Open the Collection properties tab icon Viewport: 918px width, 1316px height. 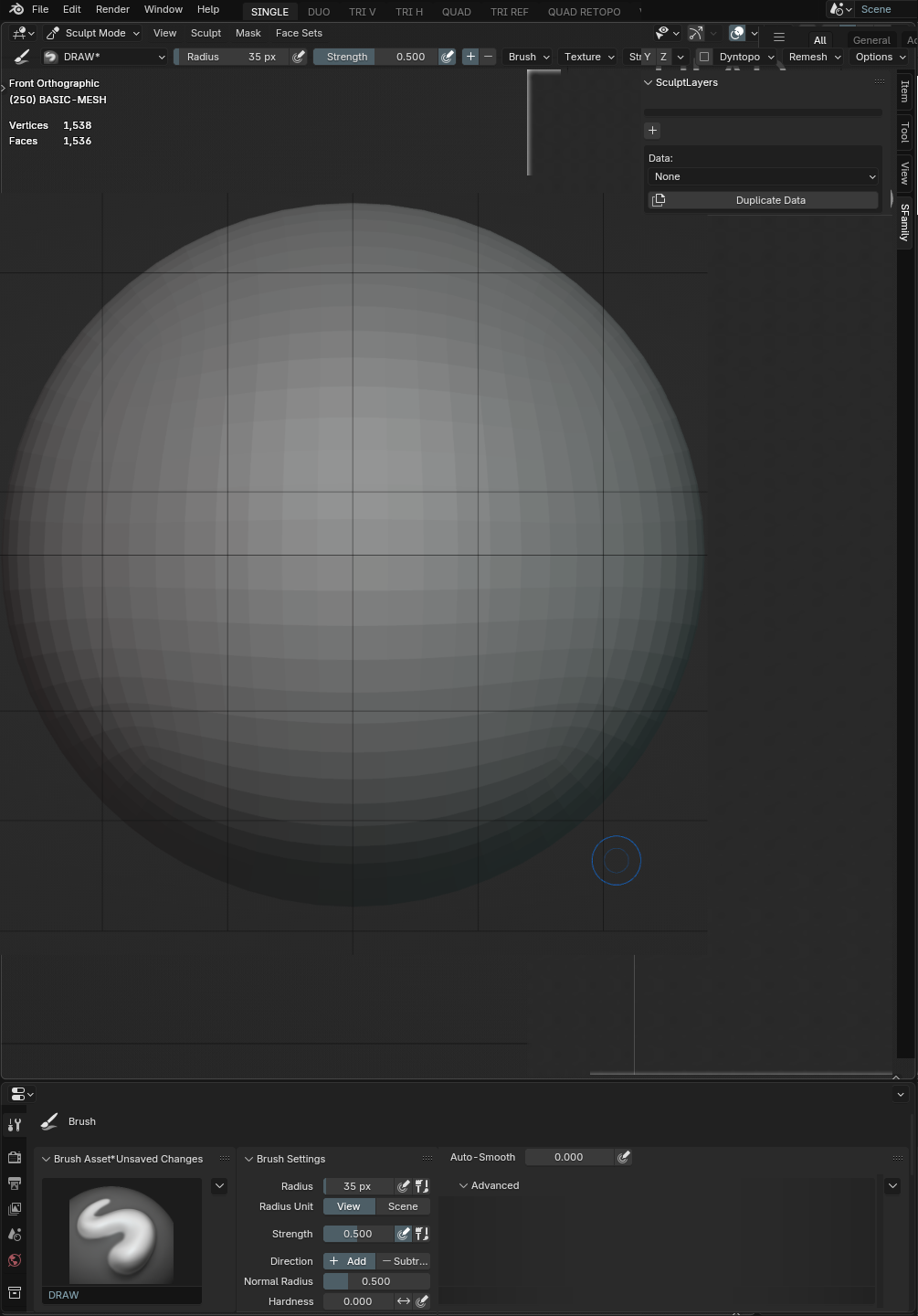[x=15, y=1292]
